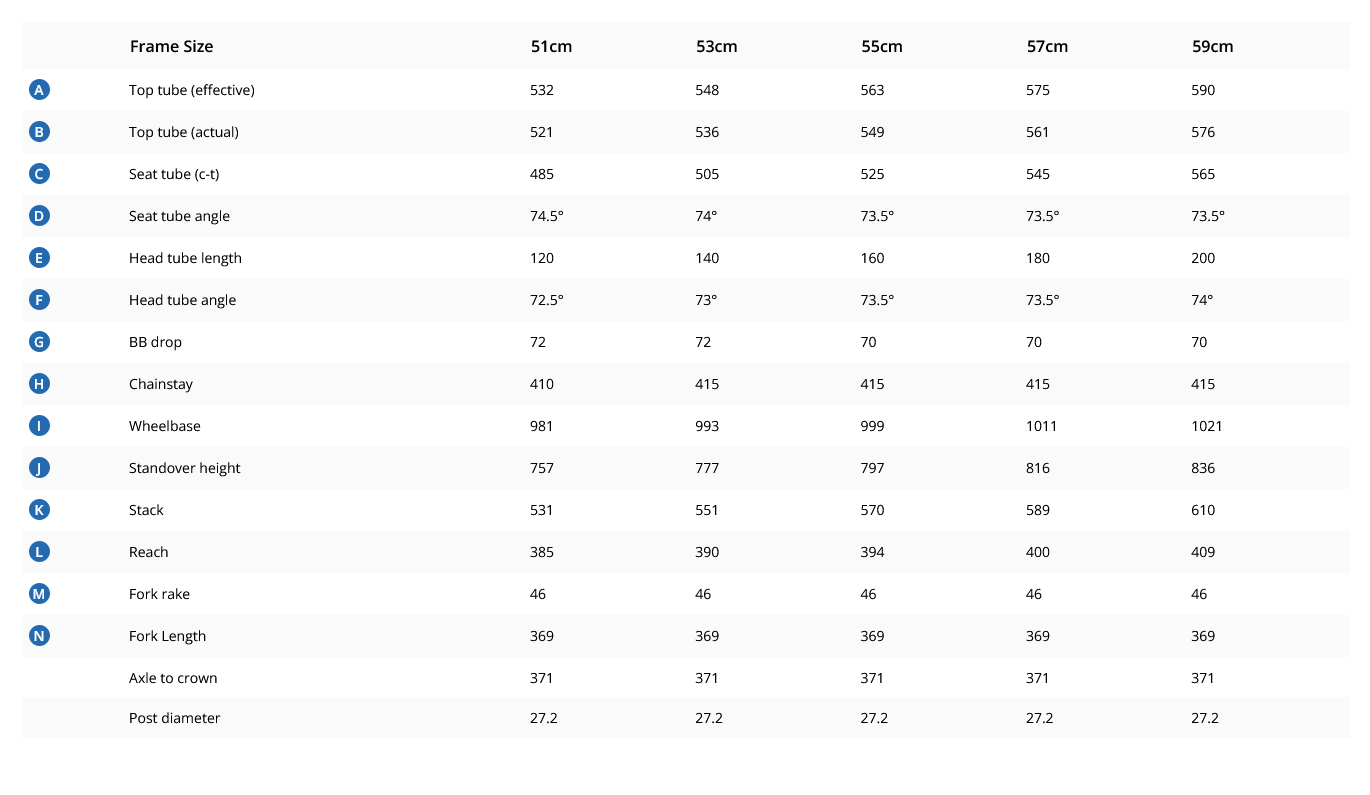Click the Post diameter label
Viewport: 1370px width, 795px height.
coord(175,718)
